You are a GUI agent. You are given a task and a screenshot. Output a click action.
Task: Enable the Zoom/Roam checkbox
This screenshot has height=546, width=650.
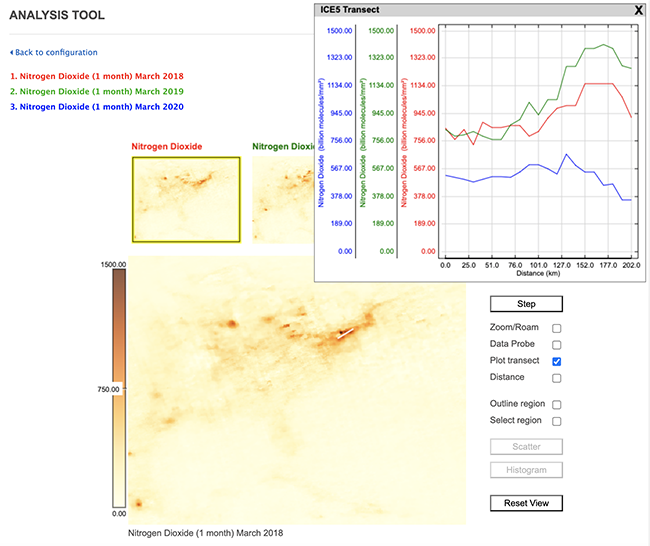point(557,328)
